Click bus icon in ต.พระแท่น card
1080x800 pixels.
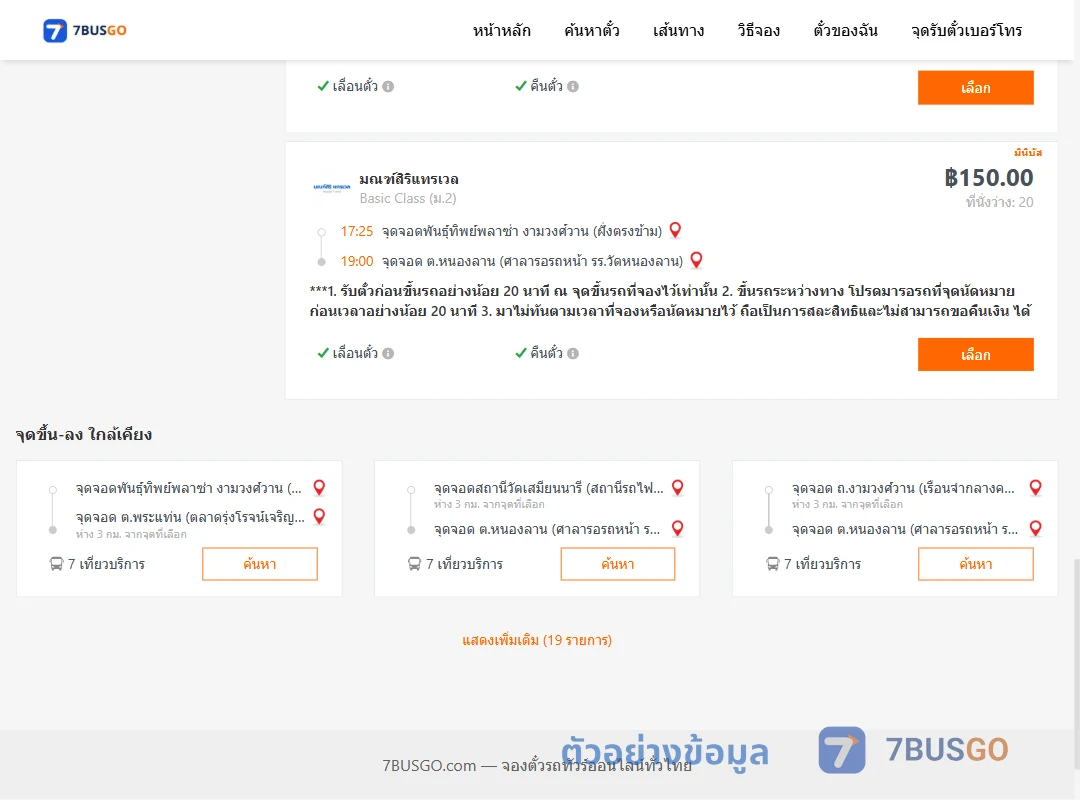(x=56, y=564)
